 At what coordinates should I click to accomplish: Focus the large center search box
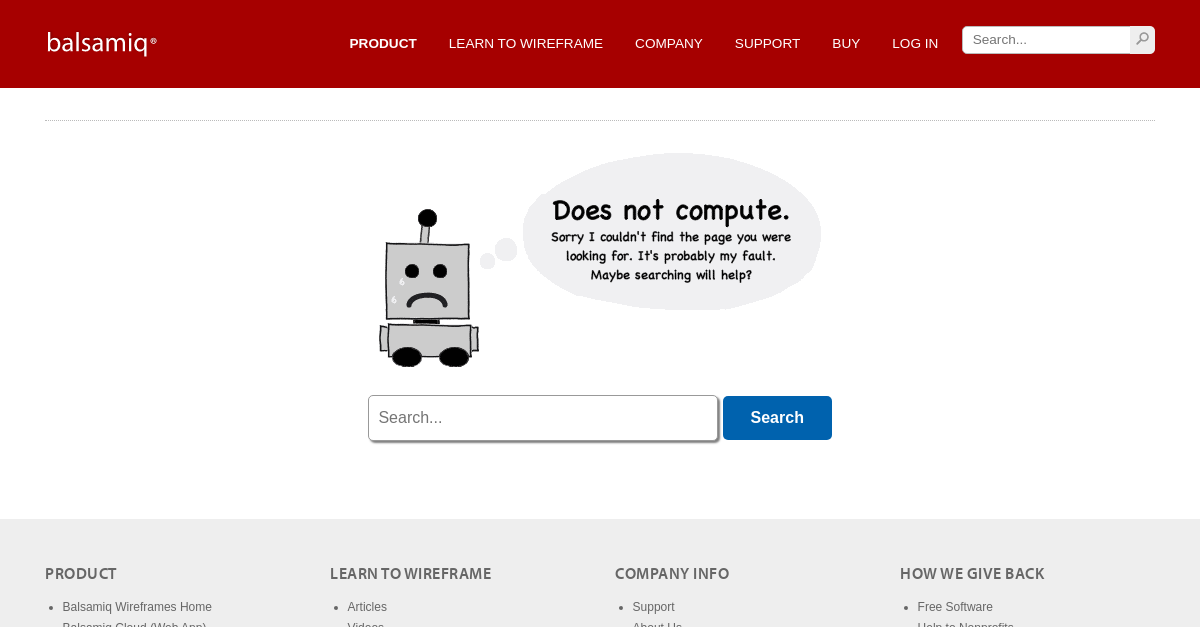[x=542, y=418]
